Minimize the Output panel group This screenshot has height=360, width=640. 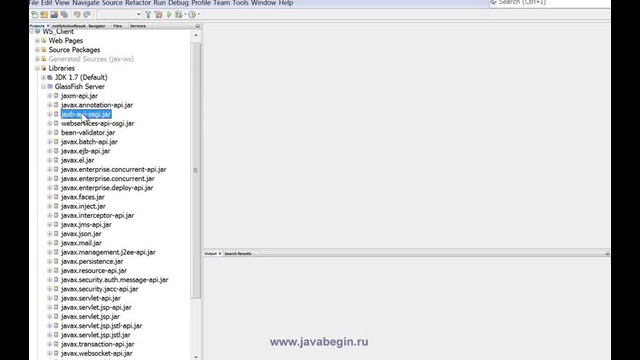607,253
